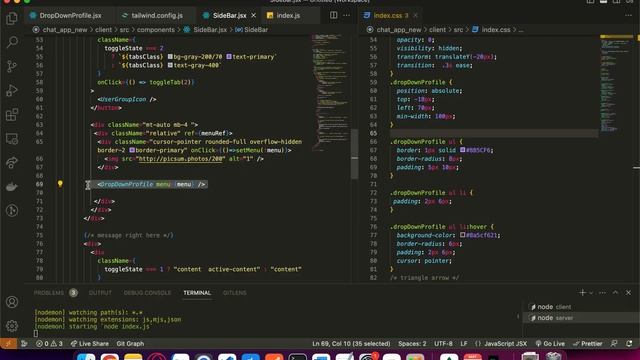Open Git Graph from status bar
This screenshot has width=640, height=360.
(x=130, y=344)
